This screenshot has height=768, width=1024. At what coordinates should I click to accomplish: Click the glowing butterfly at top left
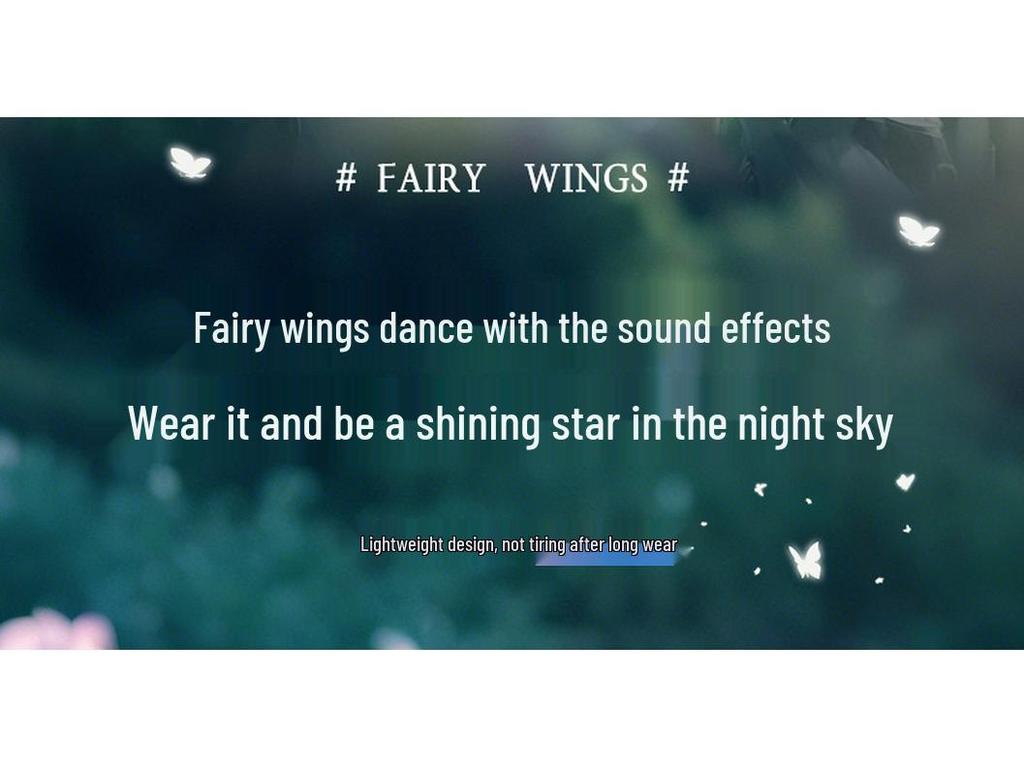[x=190, y=162]
